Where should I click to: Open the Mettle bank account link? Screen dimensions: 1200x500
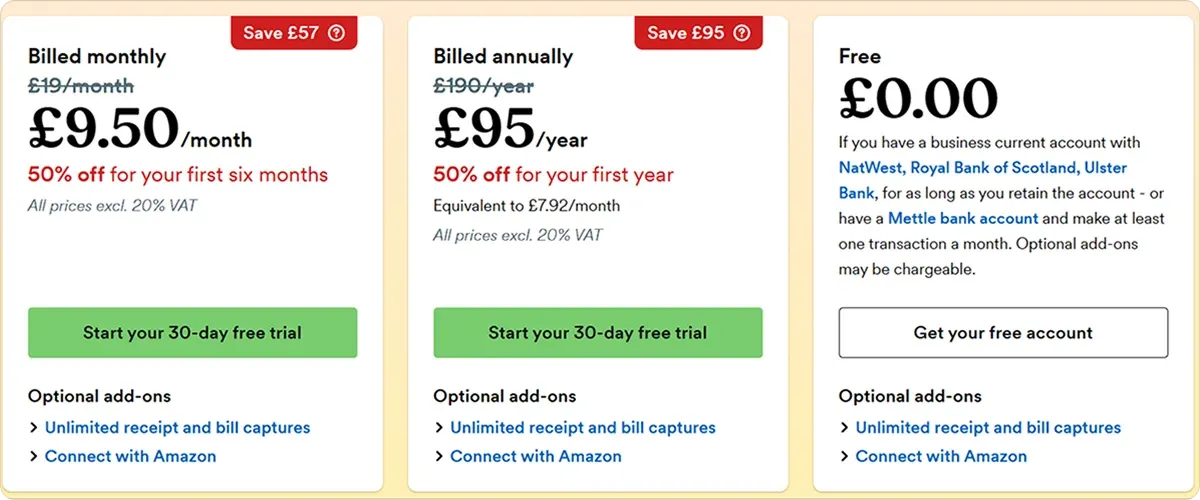pyautogui.click(x=963, y=218)
